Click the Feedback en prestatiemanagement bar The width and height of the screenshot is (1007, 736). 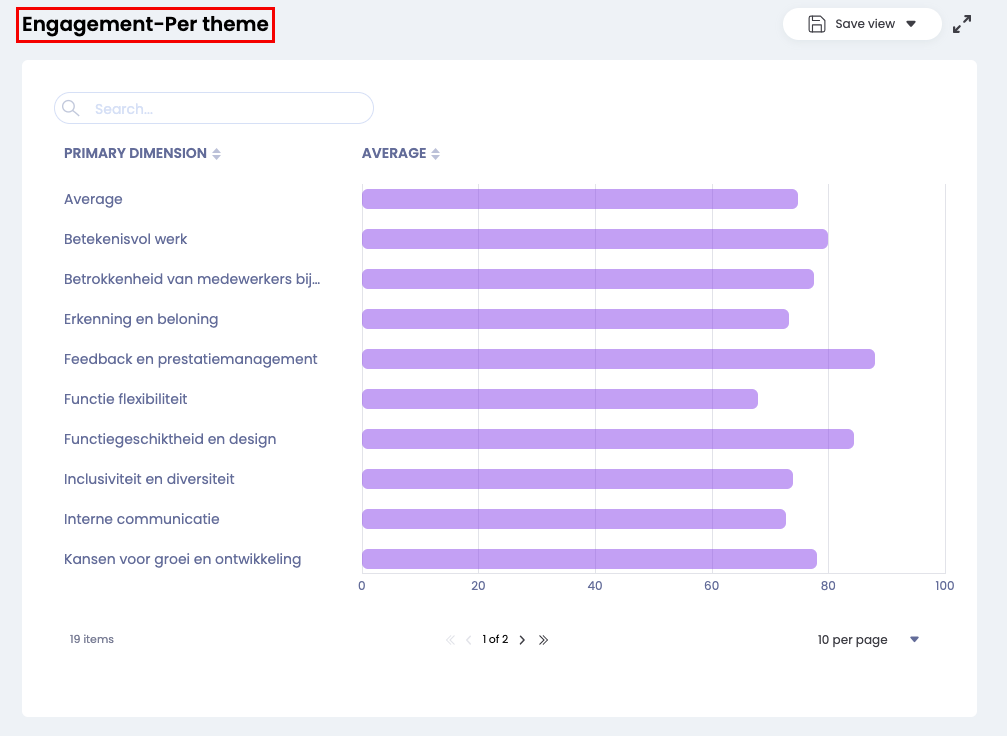[x=618, y=359]
